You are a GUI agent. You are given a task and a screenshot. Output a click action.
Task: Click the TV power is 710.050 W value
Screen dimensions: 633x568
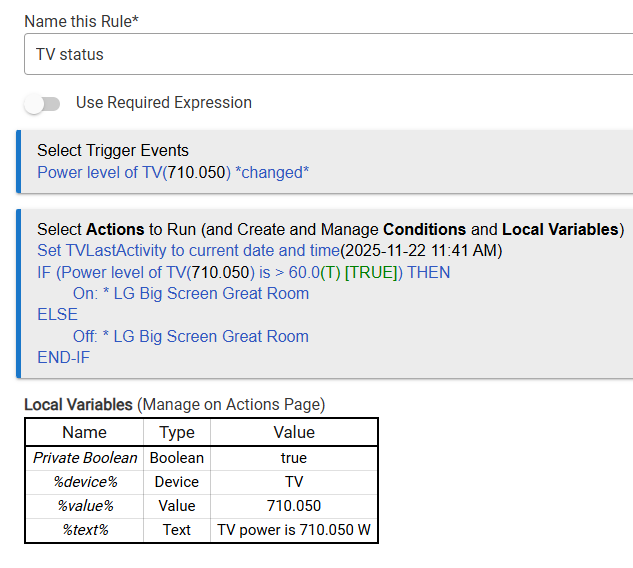[293, 530]
